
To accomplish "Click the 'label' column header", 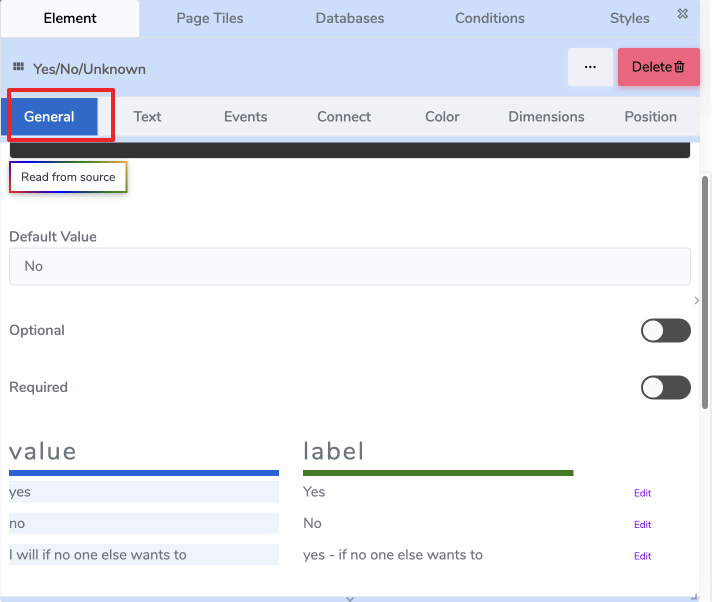I will coord(334,451).
